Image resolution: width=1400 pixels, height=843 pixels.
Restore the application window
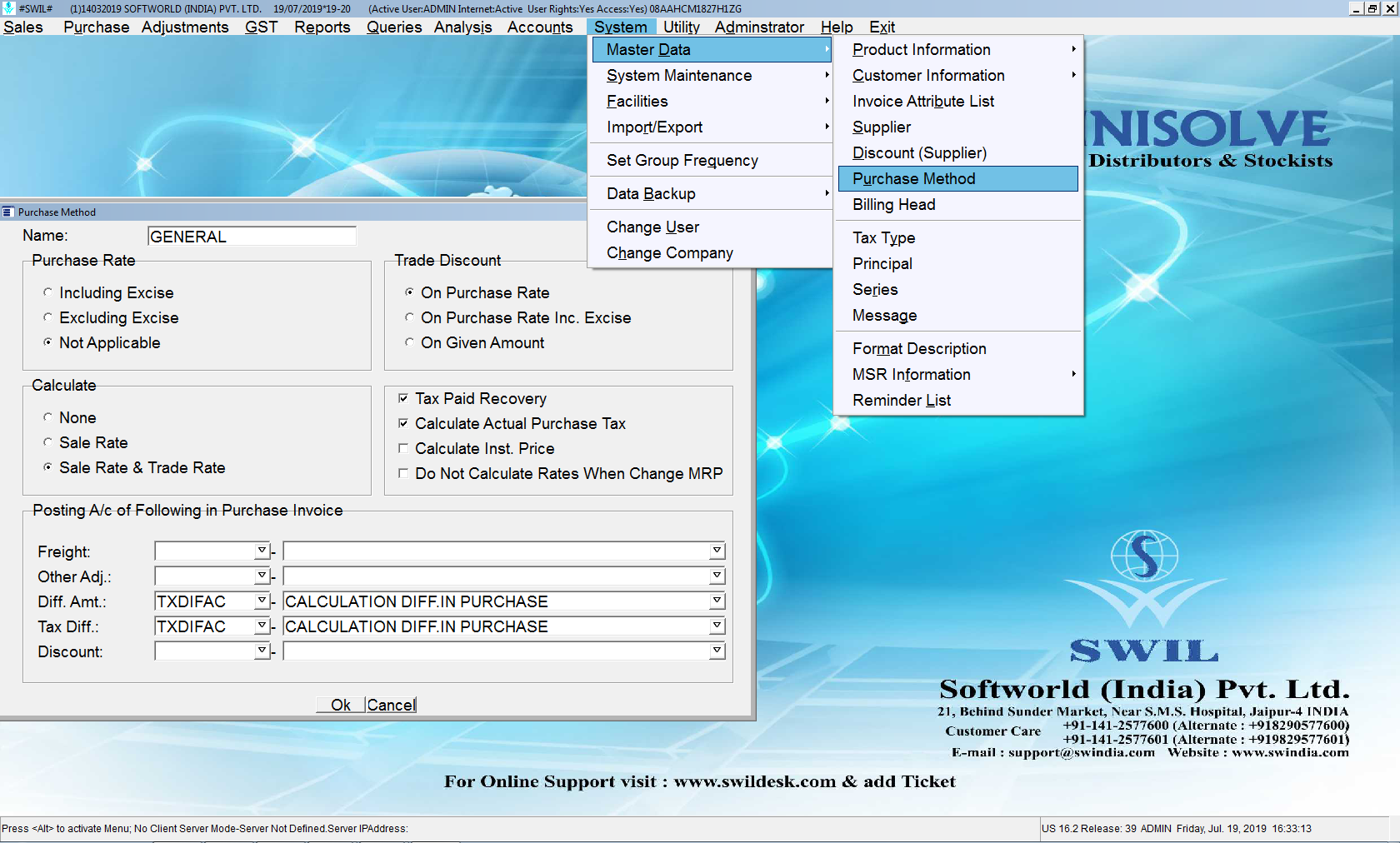[1372, 8]
